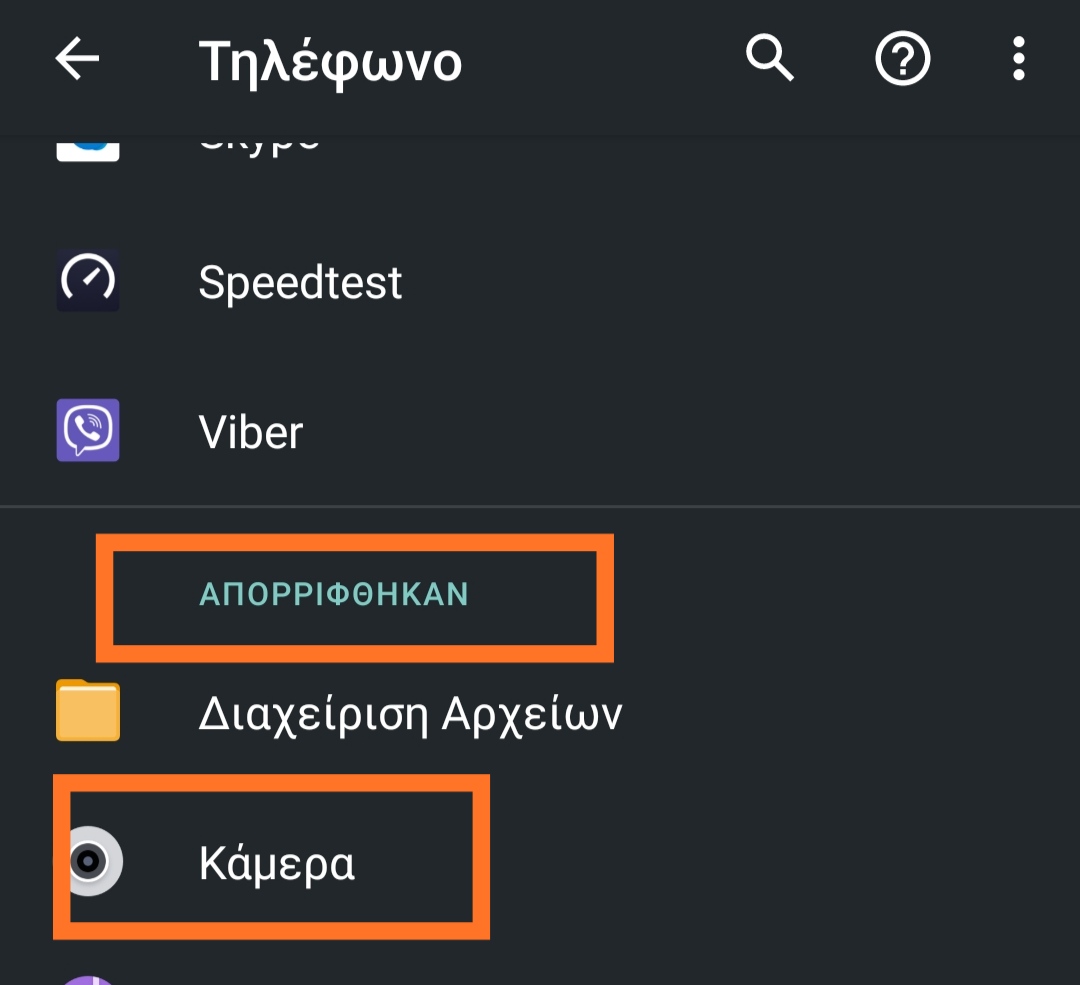The height and width of the screenshot is (985, 1080).
Task: Tap the partial purple icon at bottom
Action: pyautogui.click(x=88, y=979)
